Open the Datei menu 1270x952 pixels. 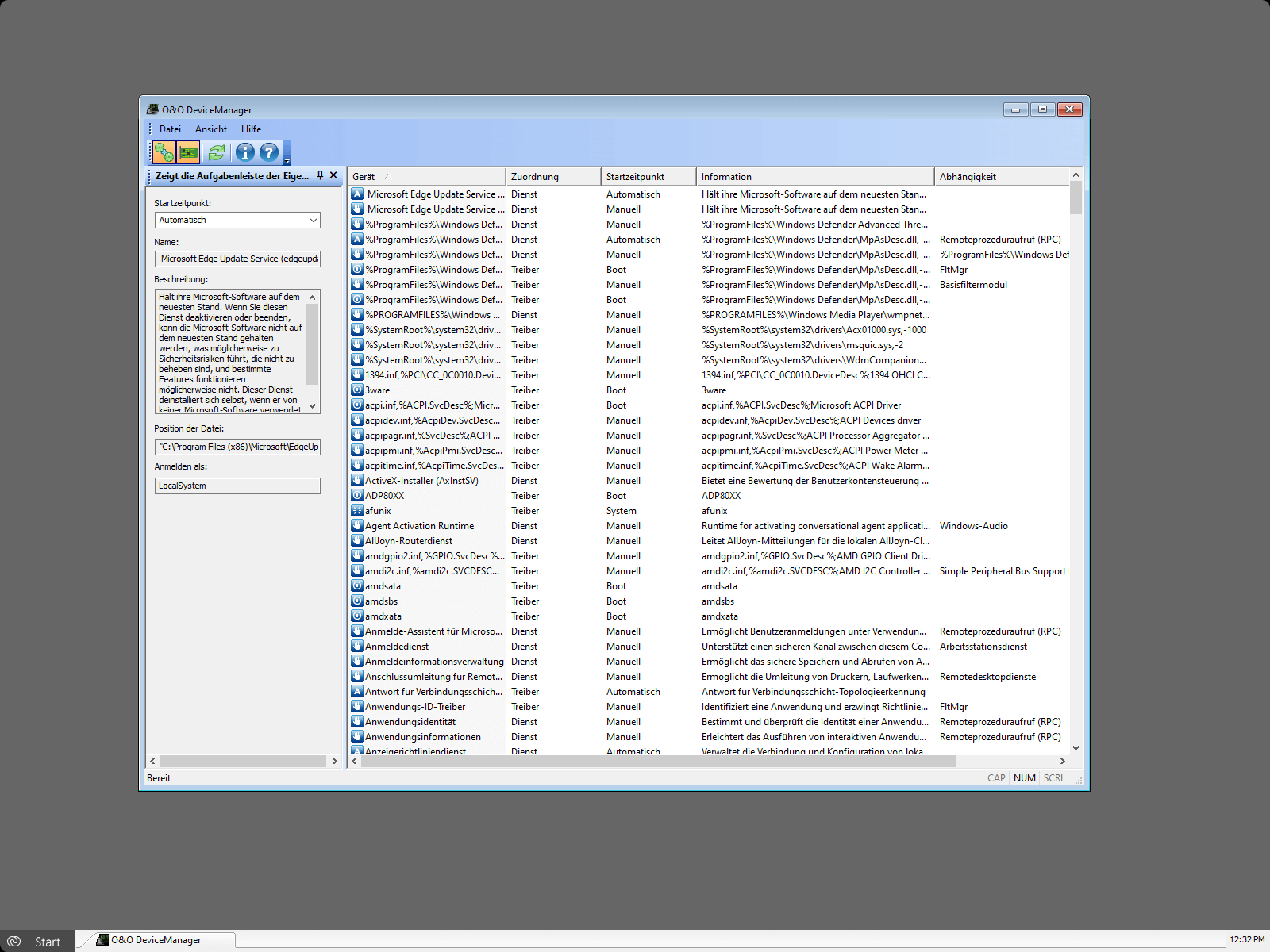click(170, 129)
